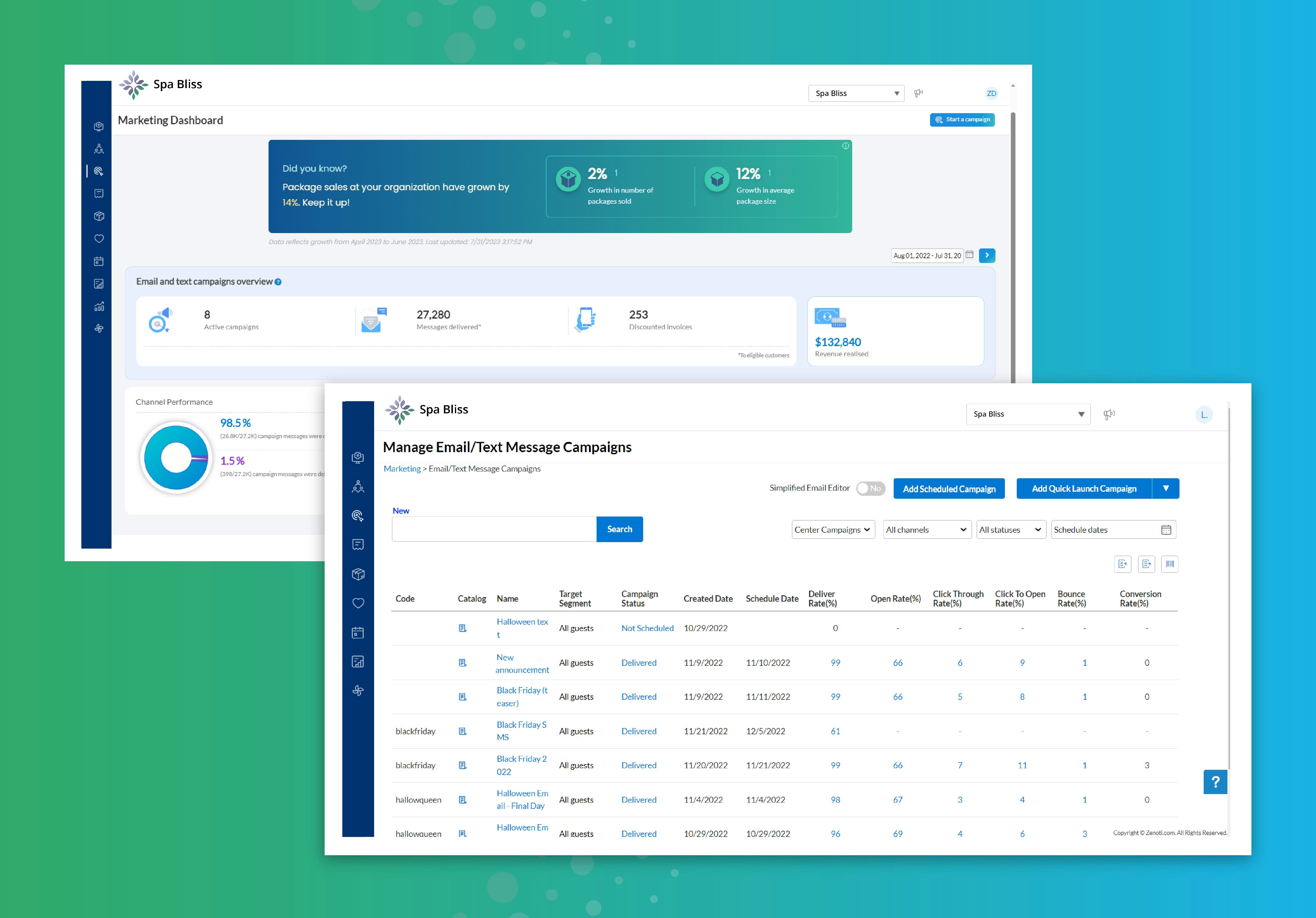Expand Add Quick Launch Campaign arrow menu
Viewport: 1316px width, 918px height.
click(1165, 489)
